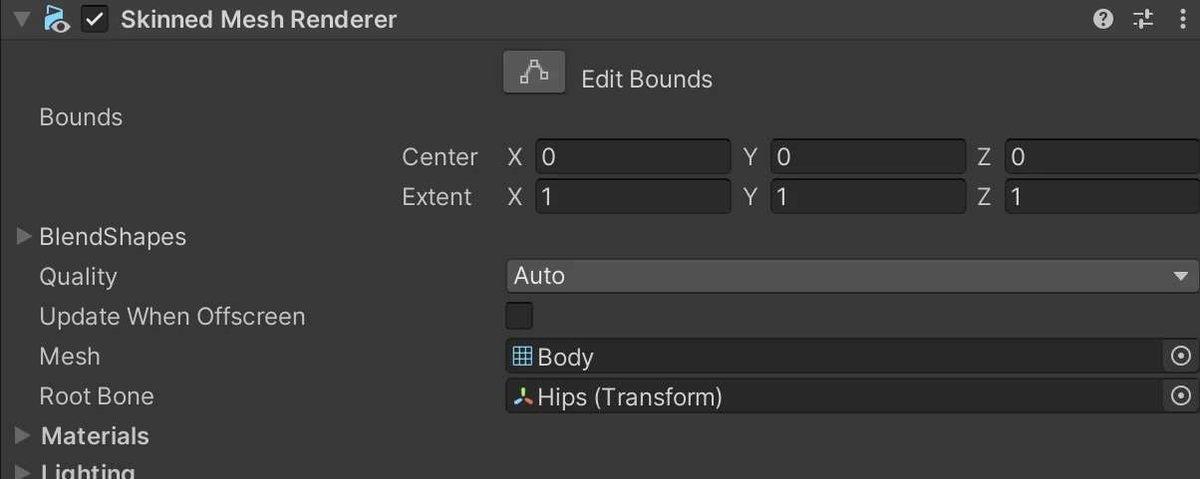Click the Extent Y input field

point(867,197)
